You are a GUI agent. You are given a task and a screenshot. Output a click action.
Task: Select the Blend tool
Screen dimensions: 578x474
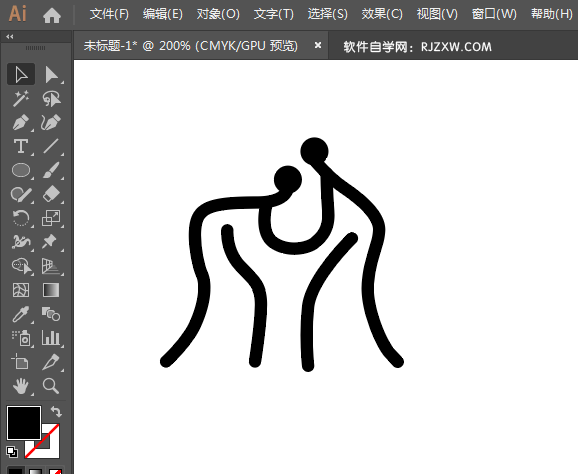(x=51, y=314)
